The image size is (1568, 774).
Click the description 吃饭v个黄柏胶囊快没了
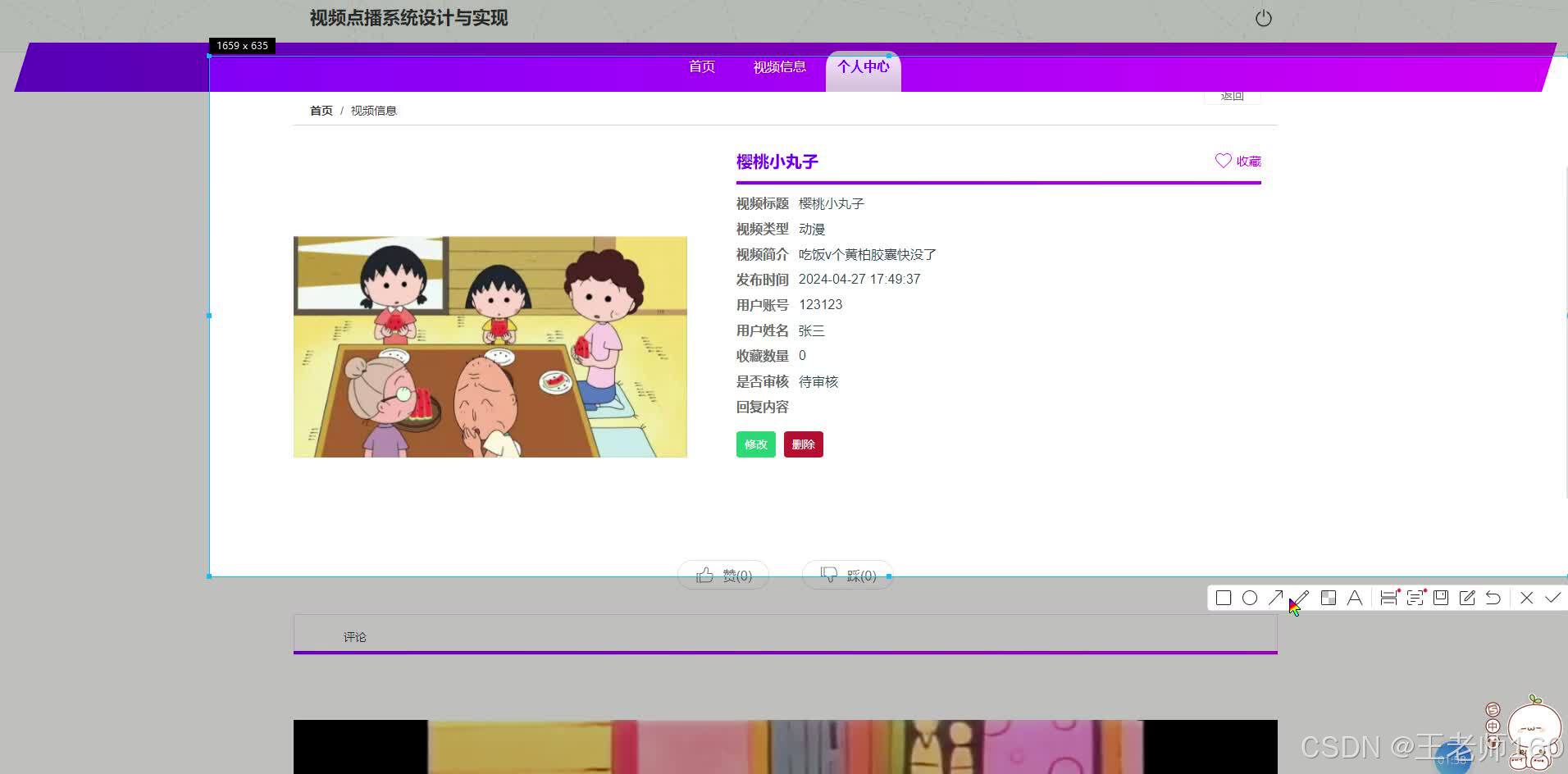pos(868,254)
